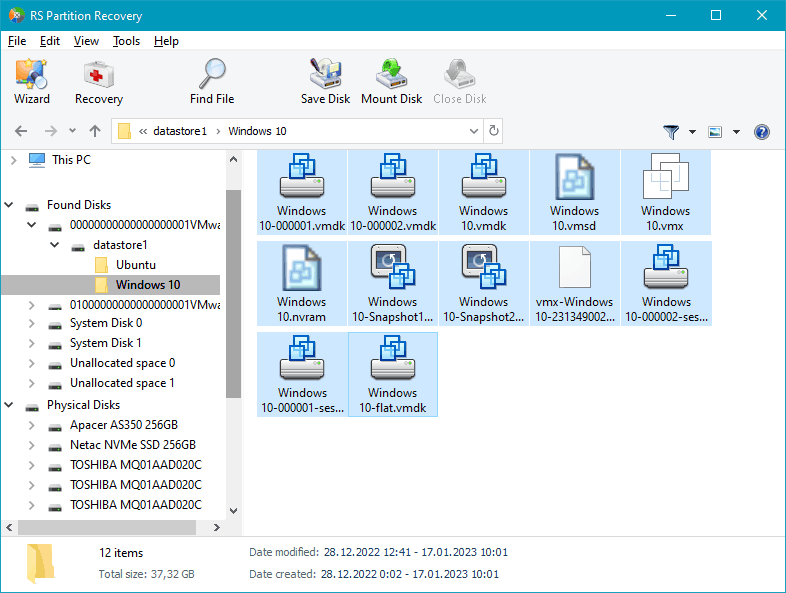Select Windows 10-000002.vmdk file

[393, 192]
